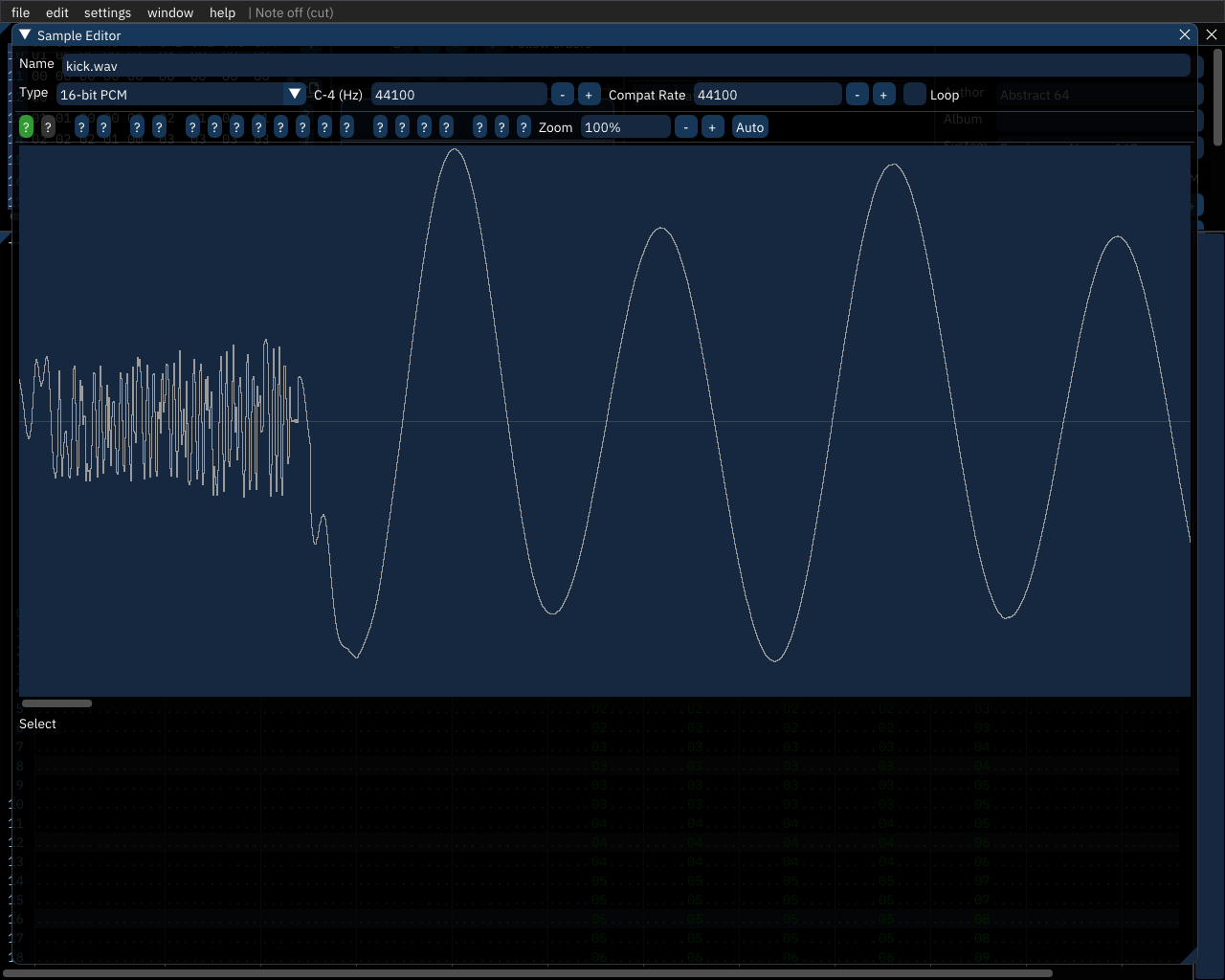Zoom out using the Zoom minus button

[x=686, y=127]
